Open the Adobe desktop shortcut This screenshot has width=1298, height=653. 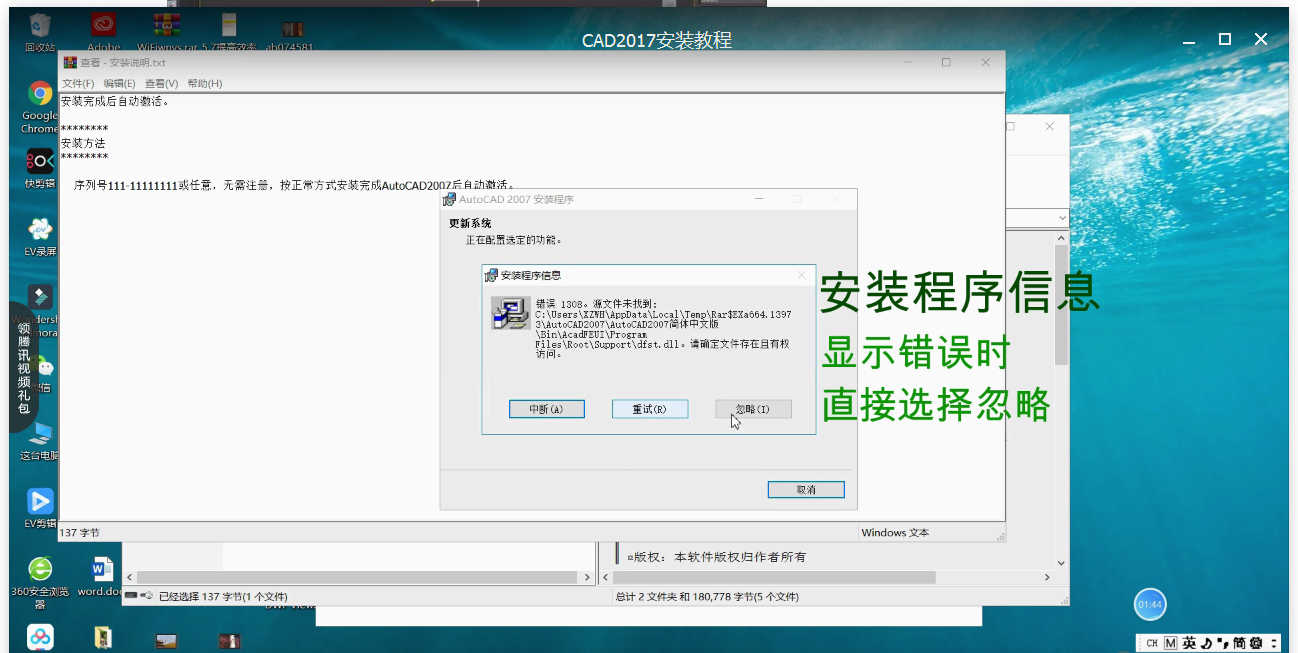103,22
